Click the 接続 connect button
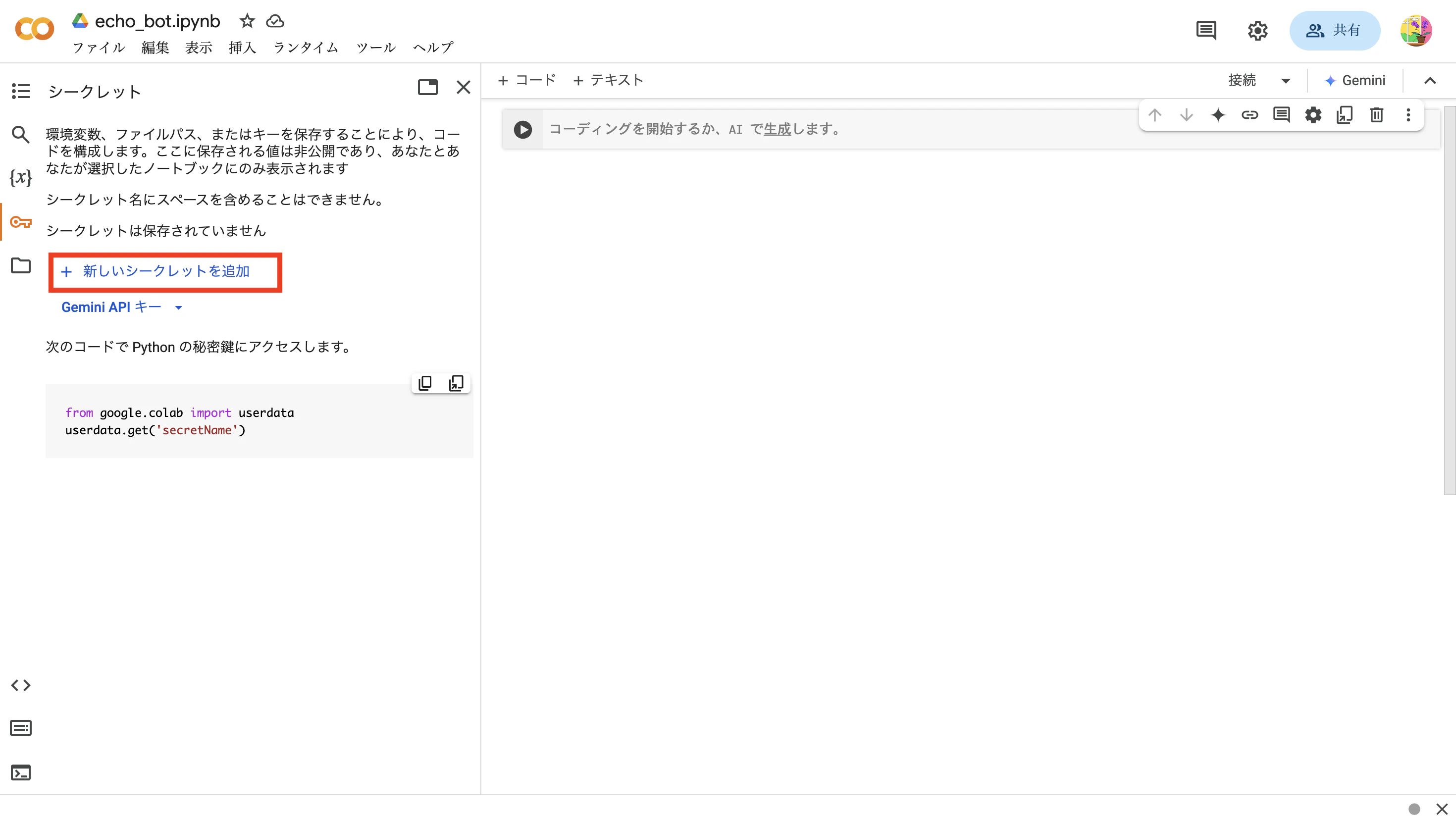 [1243, 81]
